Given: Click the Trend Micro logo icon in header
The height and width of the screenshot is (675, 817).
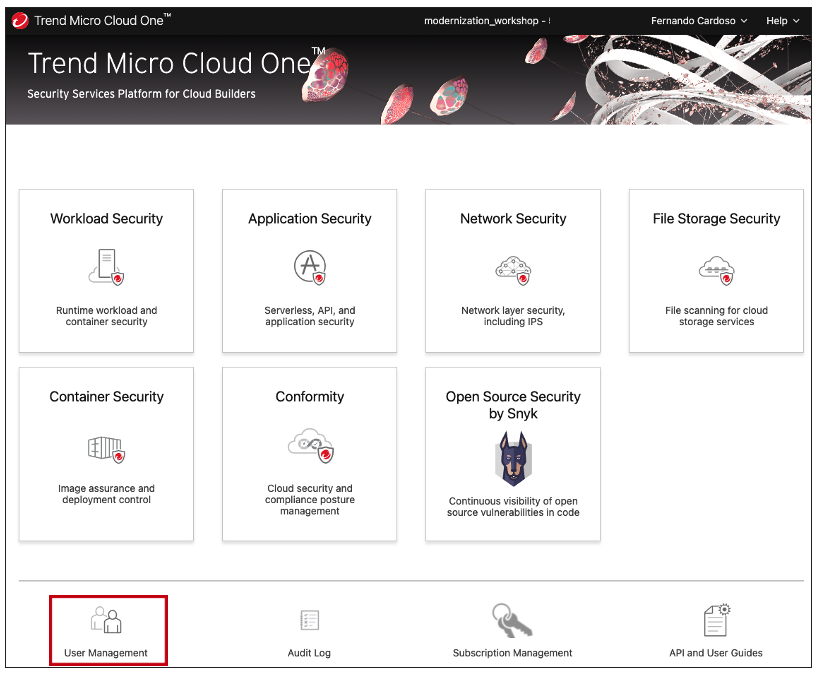Looking at the screenshot, I should (20, 21).
